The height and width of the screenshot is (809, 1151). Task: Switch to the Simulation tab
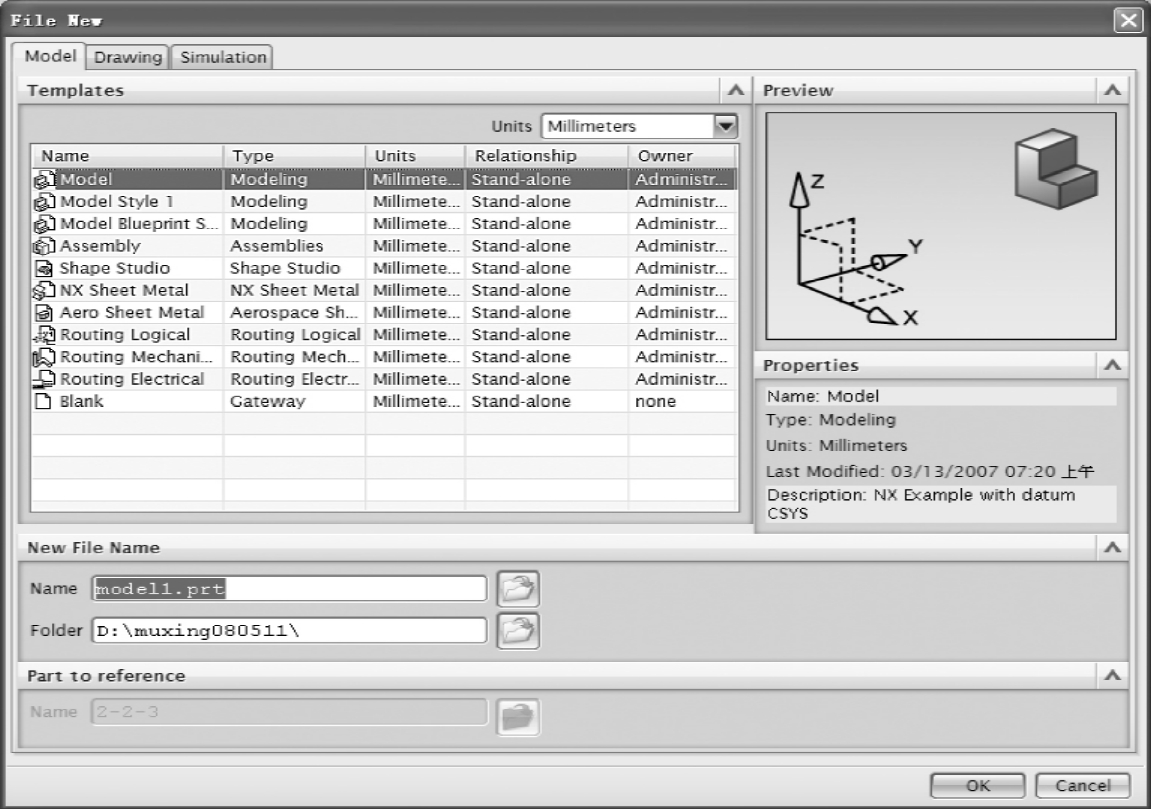pos(223,57)
